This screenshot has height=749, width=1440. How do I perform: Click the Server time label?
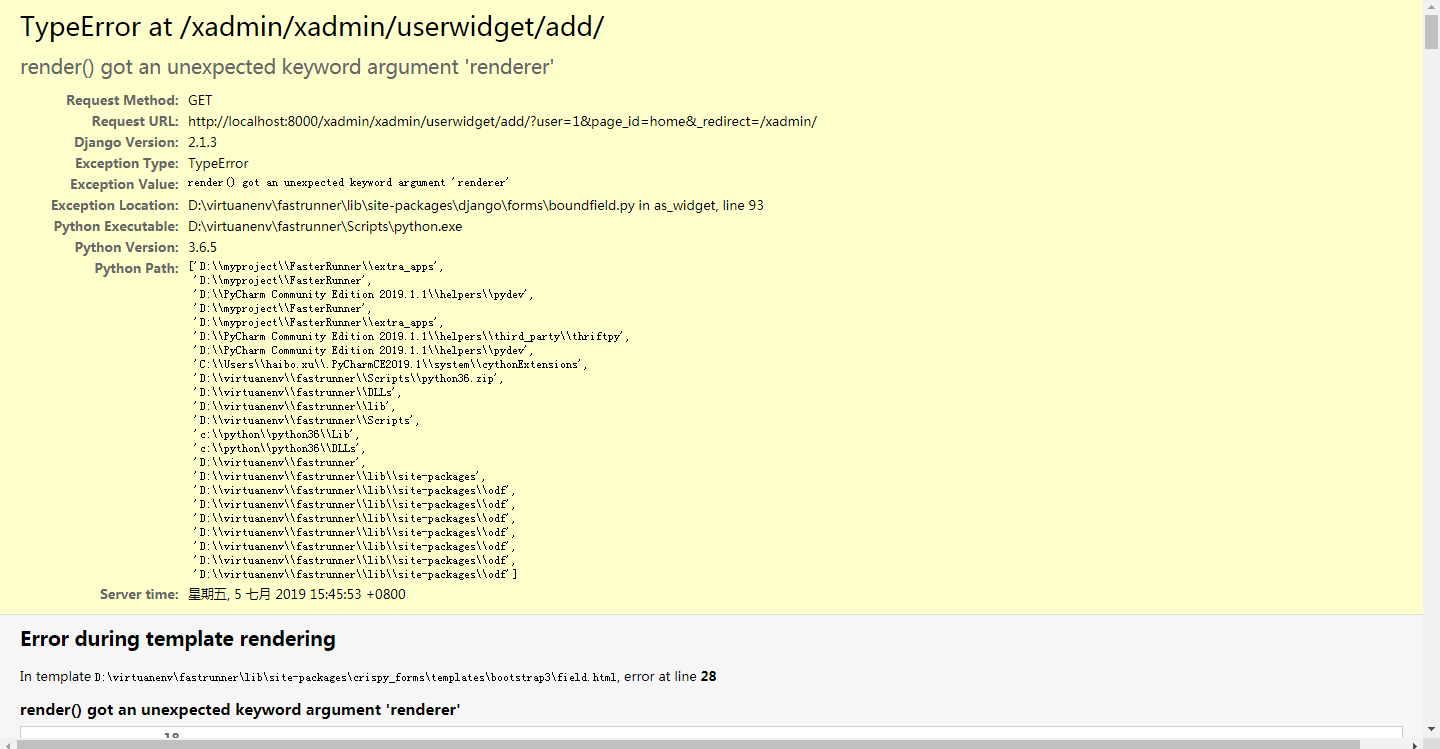click(139, 594)
